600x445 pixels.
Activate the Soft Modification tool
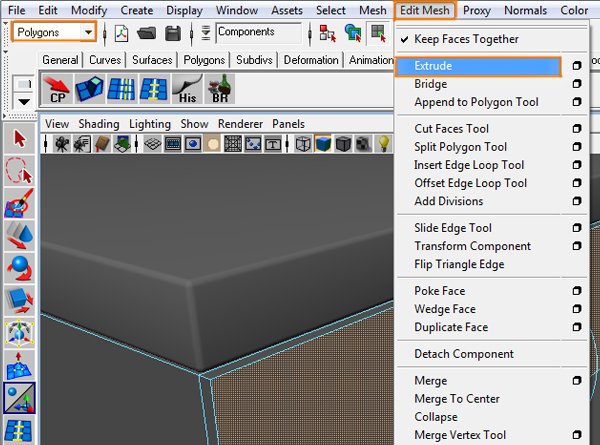click(19, 365)
